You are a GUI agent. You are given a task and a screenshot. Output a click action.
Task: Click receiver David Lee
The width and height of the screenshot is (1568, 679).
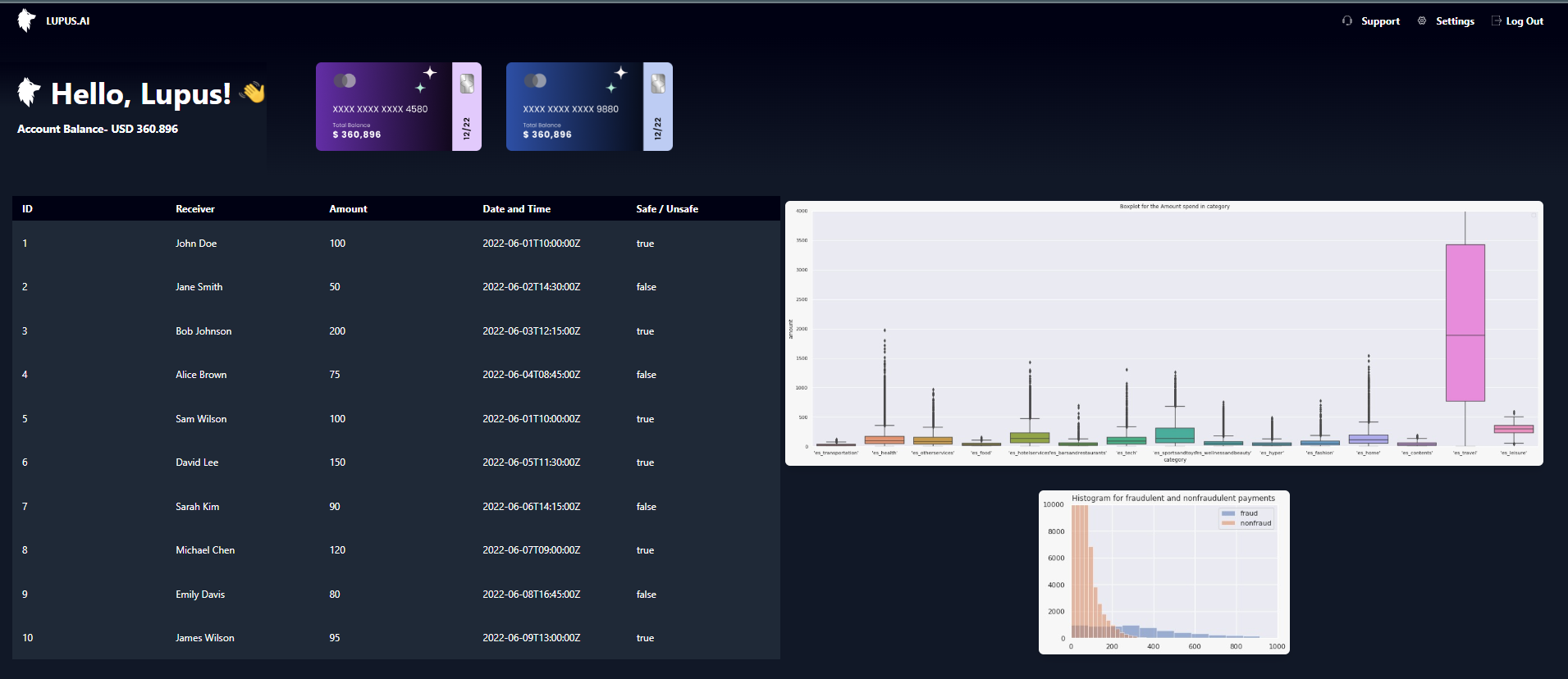(x=197, y=463)
